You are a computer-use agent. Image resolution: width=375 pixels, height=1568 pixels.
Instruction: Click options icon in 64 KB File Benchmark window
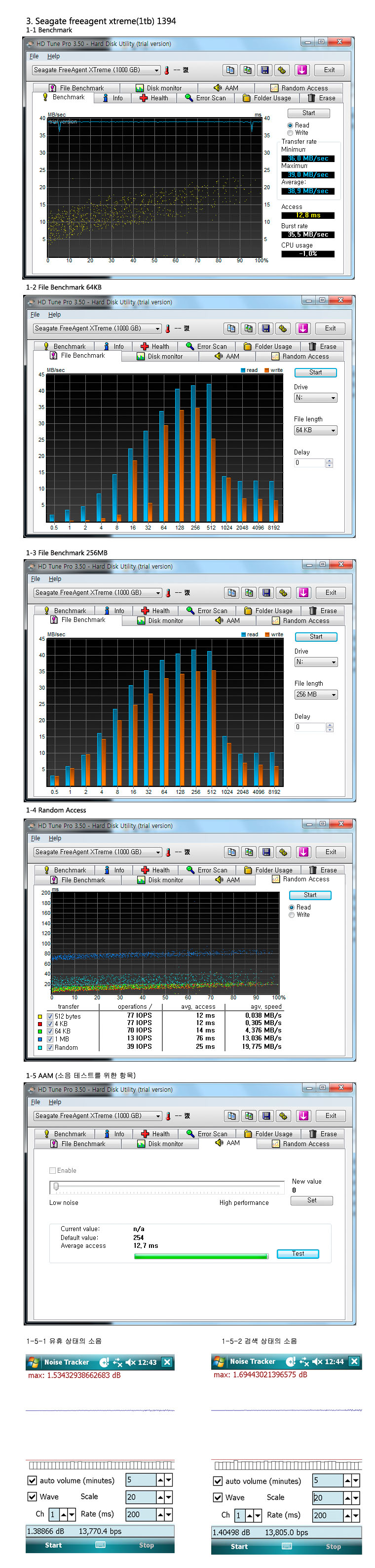pos(282,328)
